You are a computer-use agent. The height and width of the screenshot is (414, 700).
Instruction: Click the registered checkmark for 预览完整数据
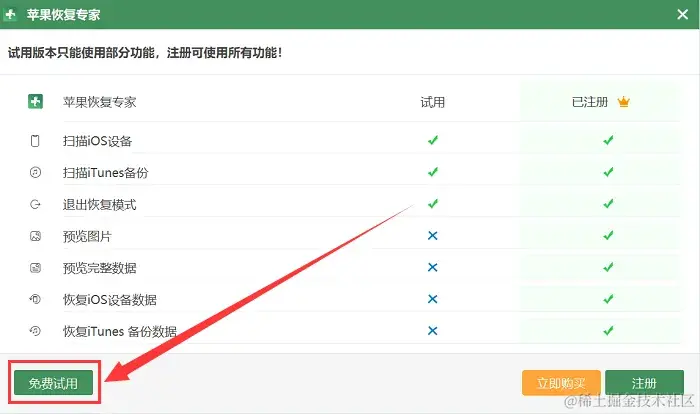coord(608,267)
